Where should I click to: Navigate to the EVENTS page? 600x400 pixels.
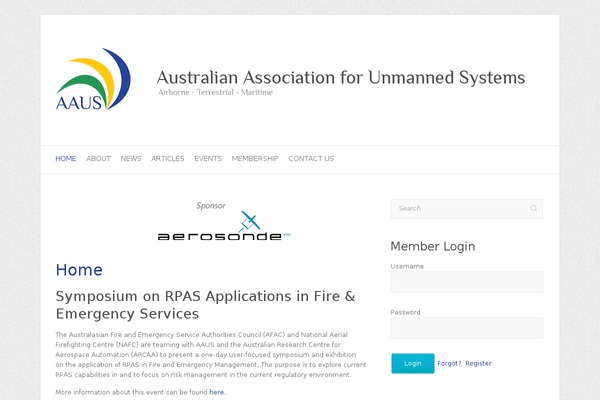[208, 159]
